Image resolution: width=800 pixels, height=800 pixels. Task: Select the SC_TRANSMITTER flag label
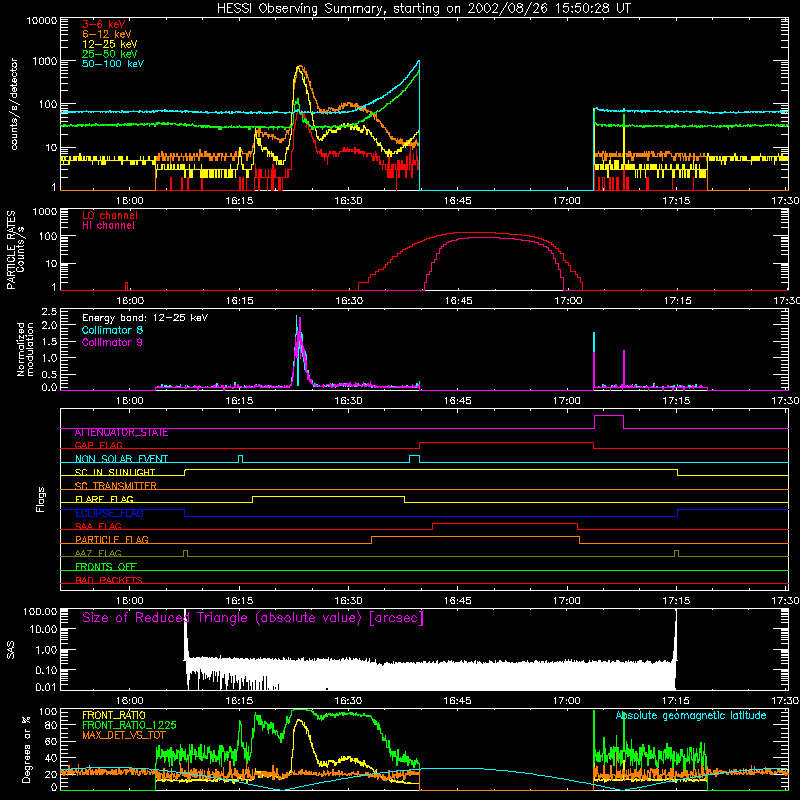click(x=116, y=486)
